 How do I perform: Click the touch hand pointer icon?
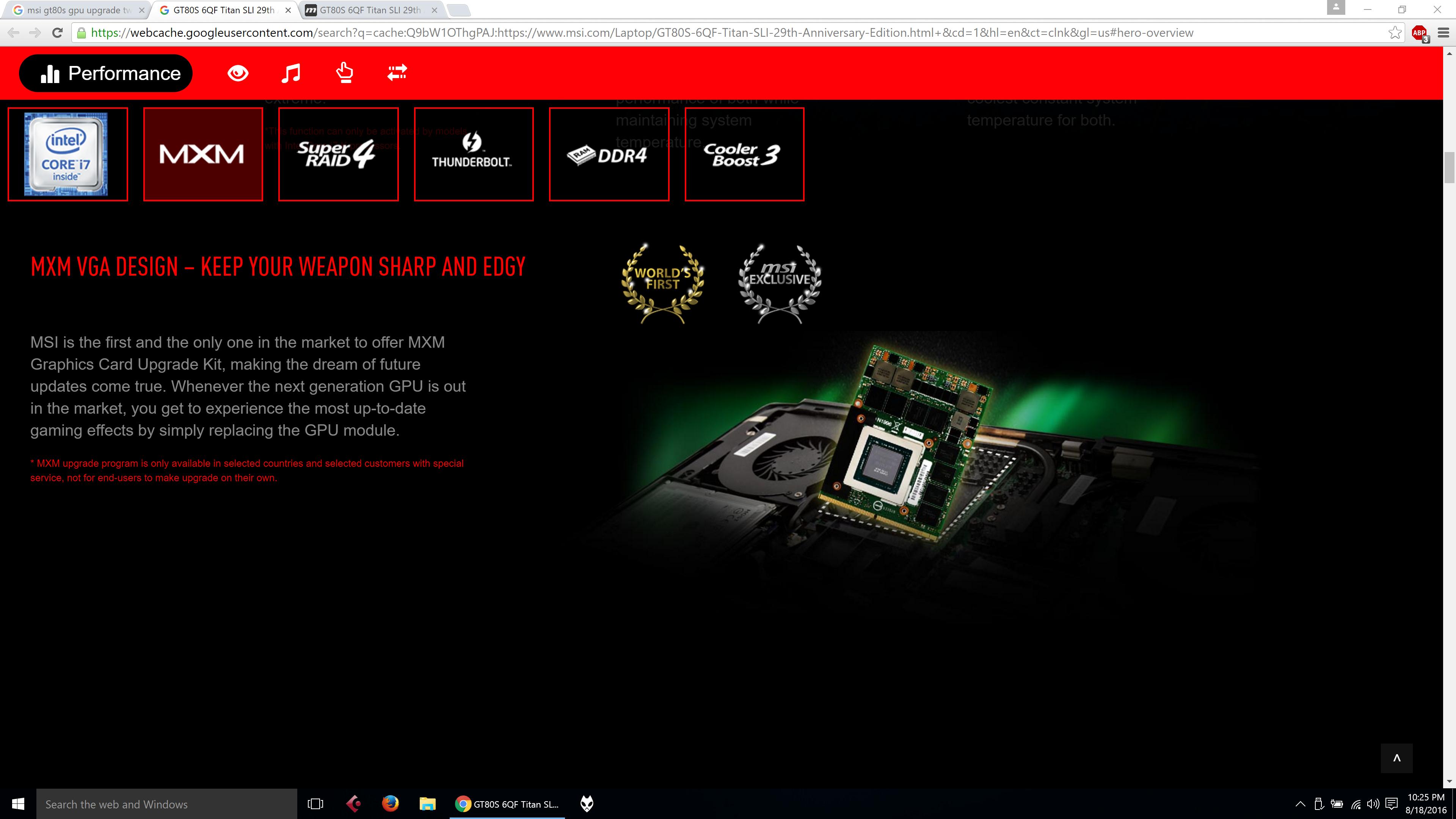coord(344,74)
